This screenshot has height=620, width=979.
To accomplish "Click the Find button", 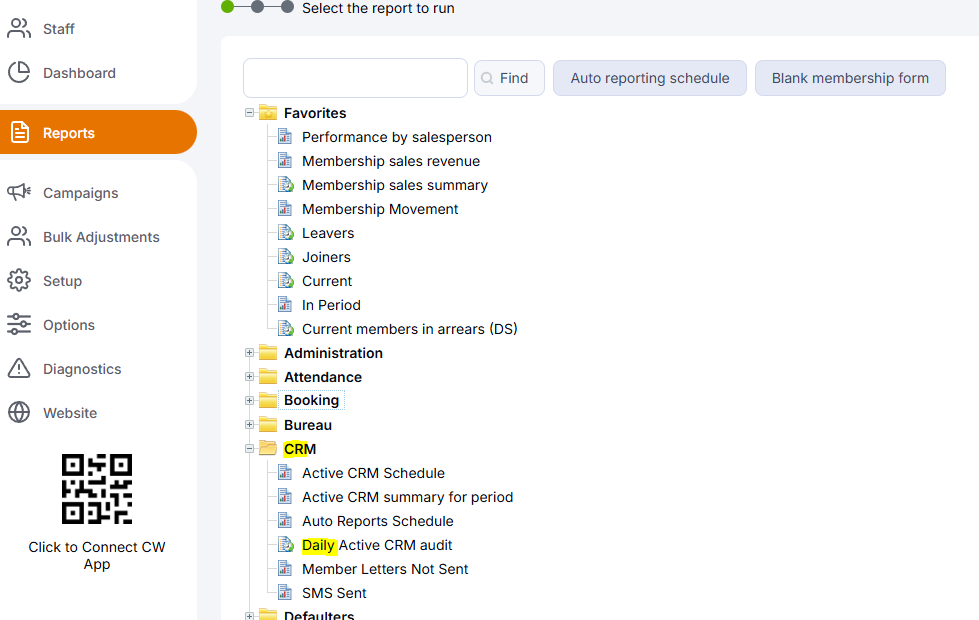I will tap(509, 78).
